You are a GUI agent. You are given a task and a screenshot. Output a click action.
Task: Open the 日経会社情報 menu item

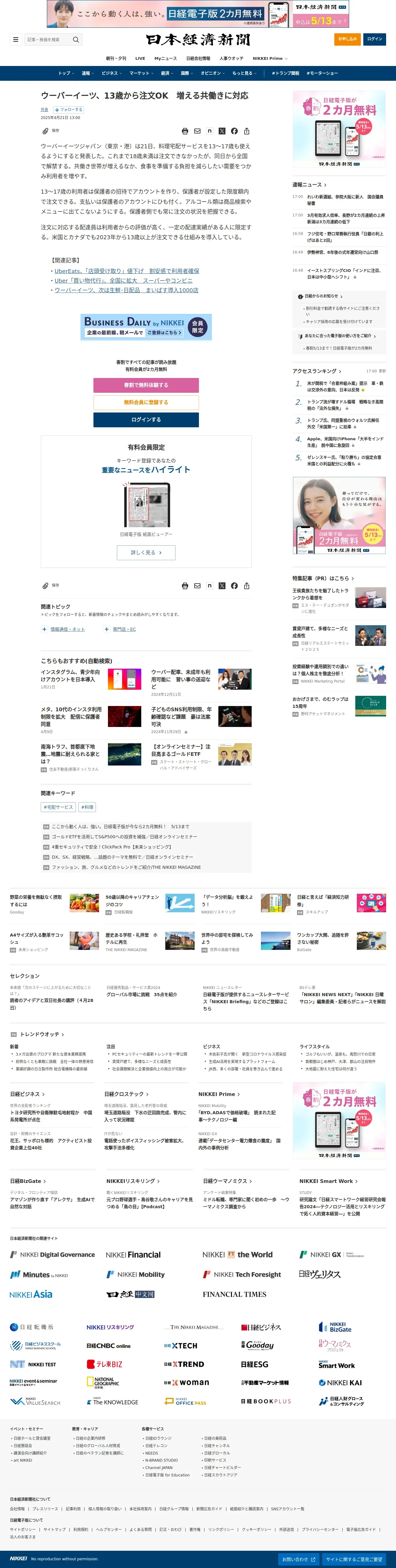click(x=198, y=59)
